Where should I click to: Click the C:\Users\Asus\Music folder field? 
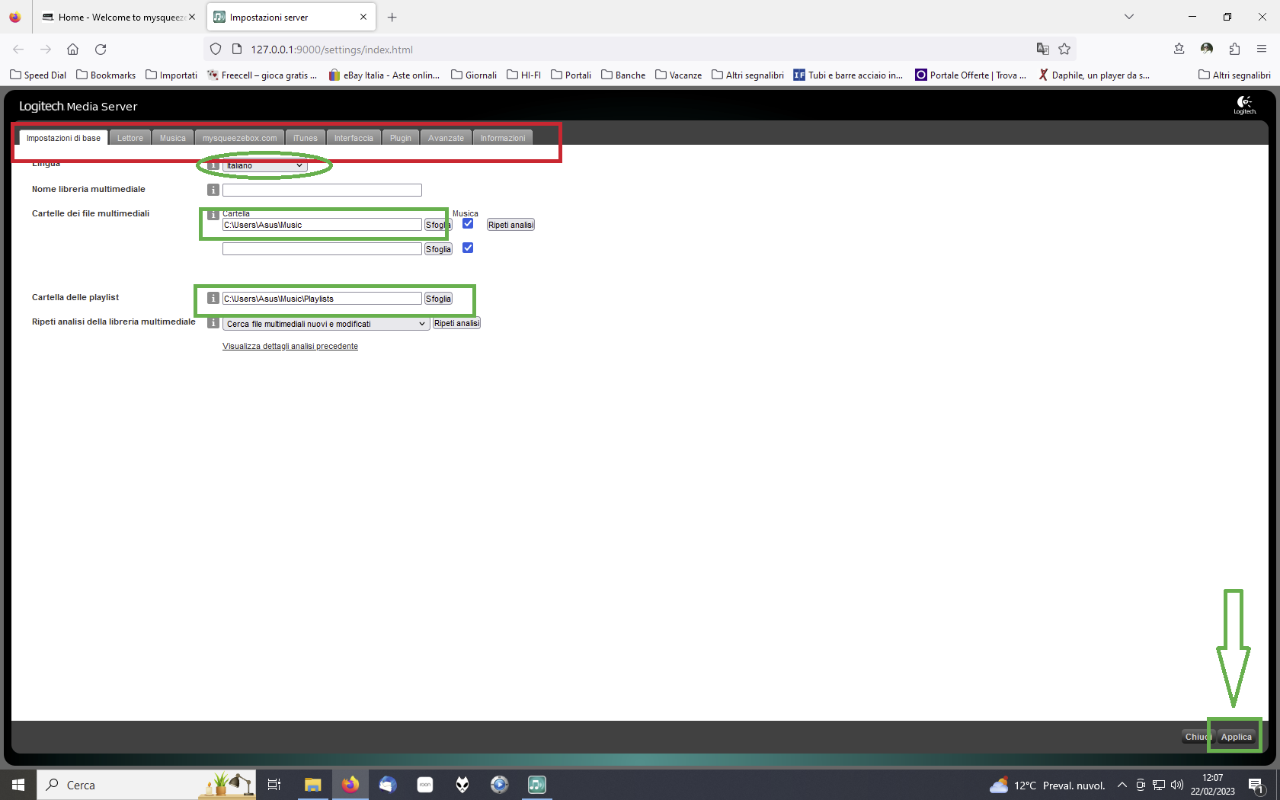pos(322,225)
